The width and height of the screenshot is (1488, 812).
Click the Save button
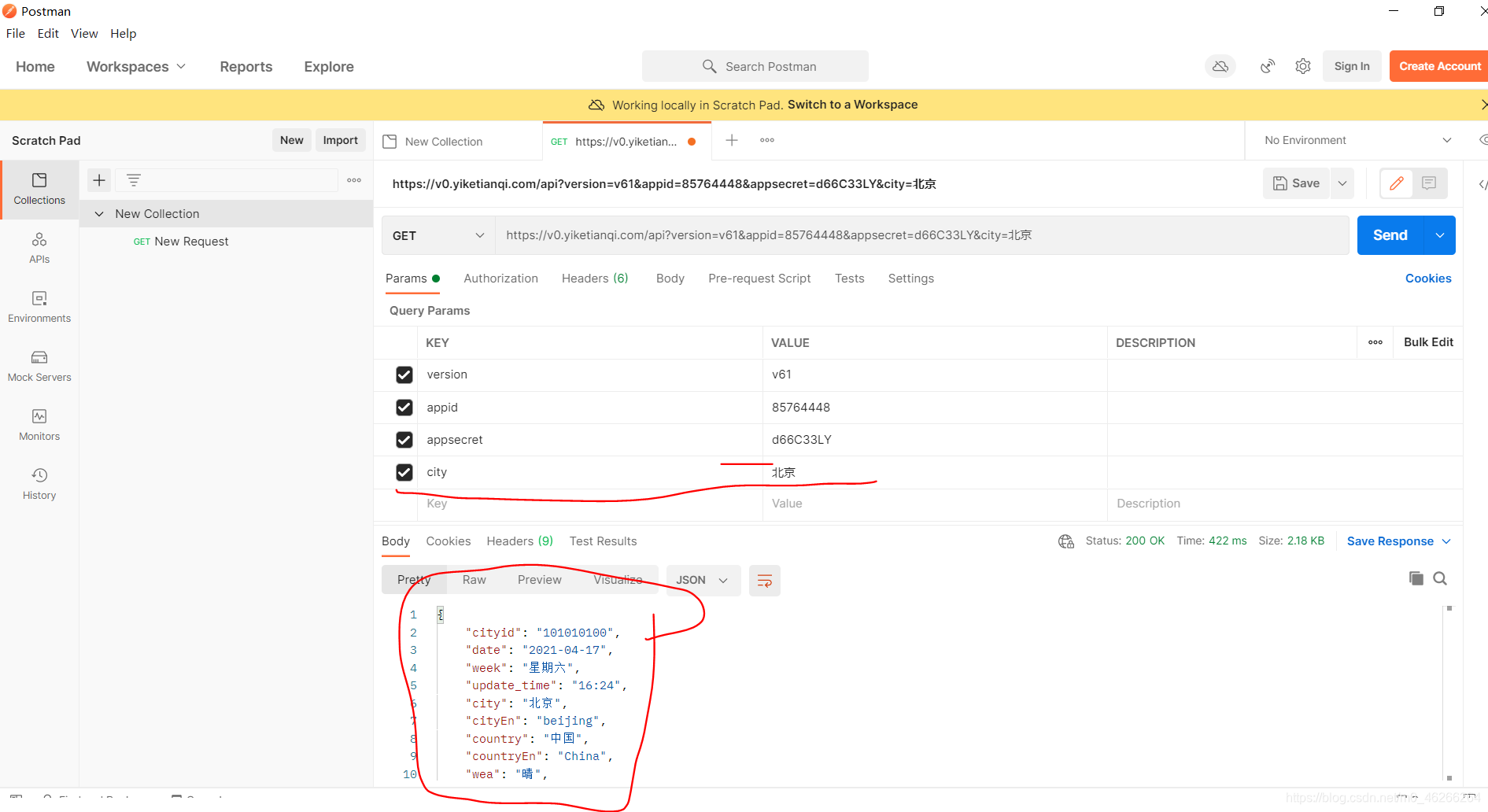coord(1297,183)
